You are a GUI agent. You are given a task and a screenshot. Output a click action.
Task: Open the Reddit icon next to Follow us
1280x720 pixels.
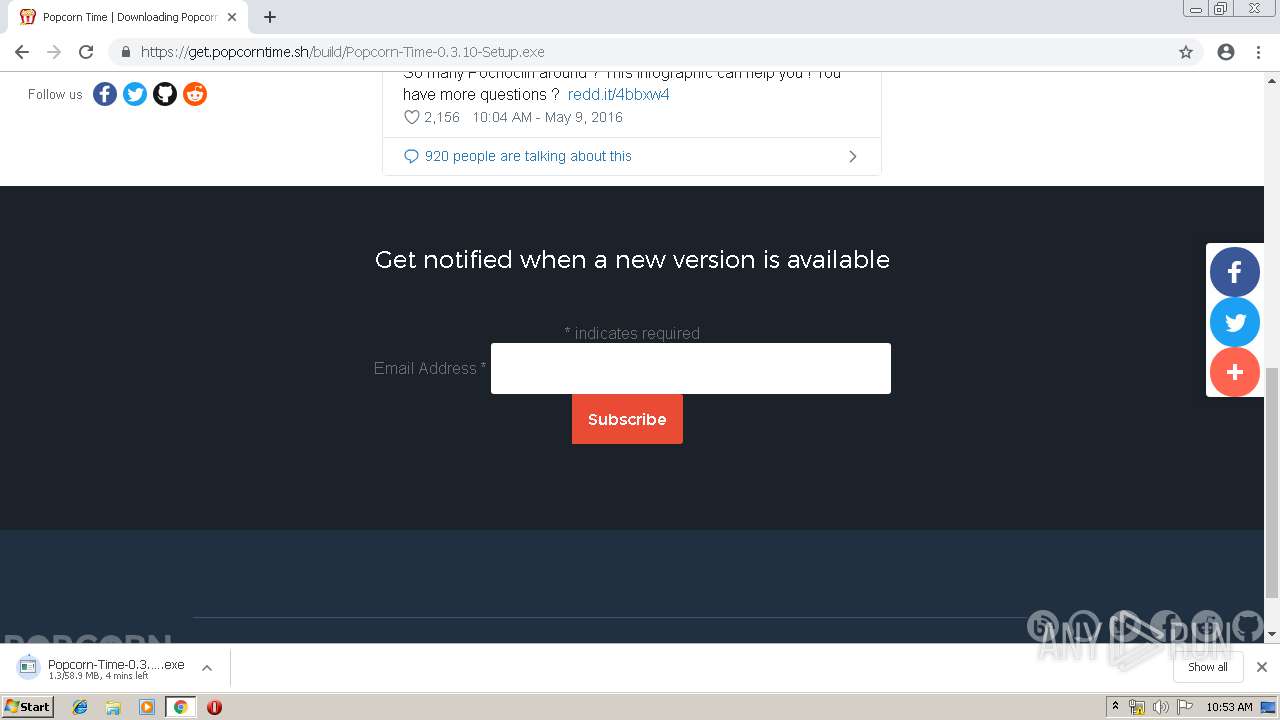pos(195,94)
